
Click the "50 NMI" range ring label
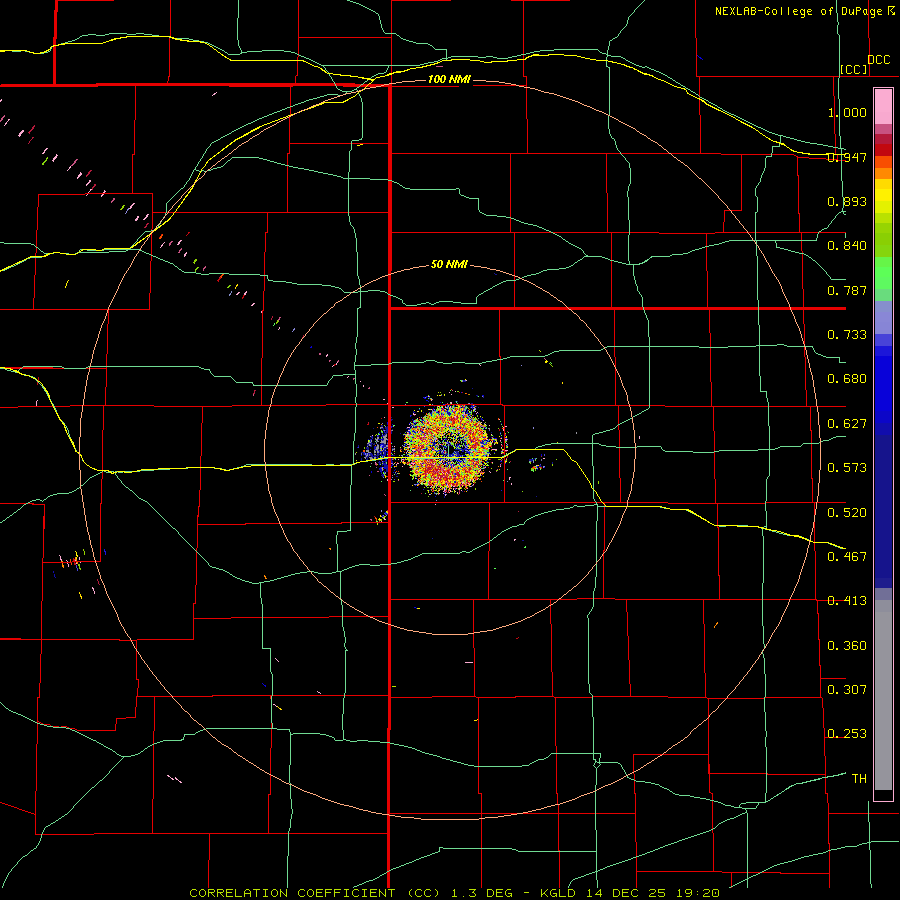(449, 265)
